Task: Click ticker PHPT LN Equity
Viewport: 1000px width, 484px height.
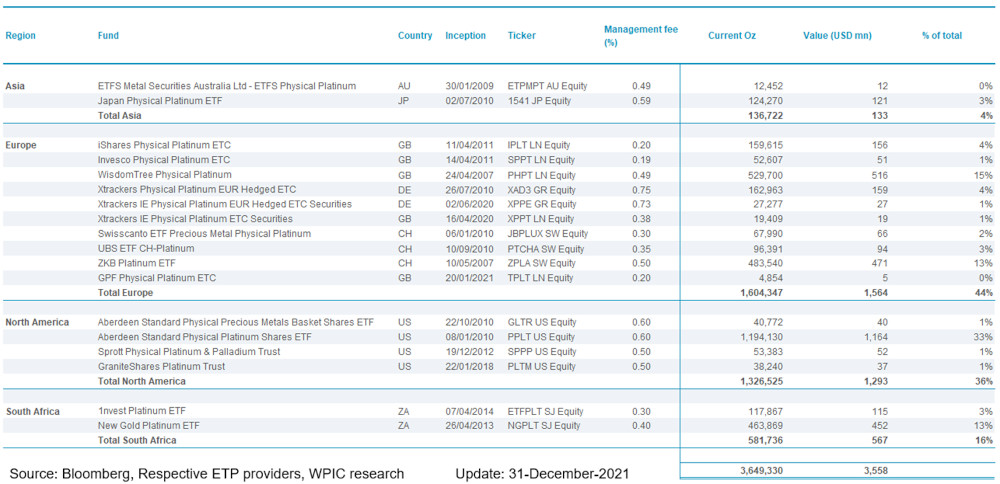Action: pyautogui.click(x=541, y=174)
